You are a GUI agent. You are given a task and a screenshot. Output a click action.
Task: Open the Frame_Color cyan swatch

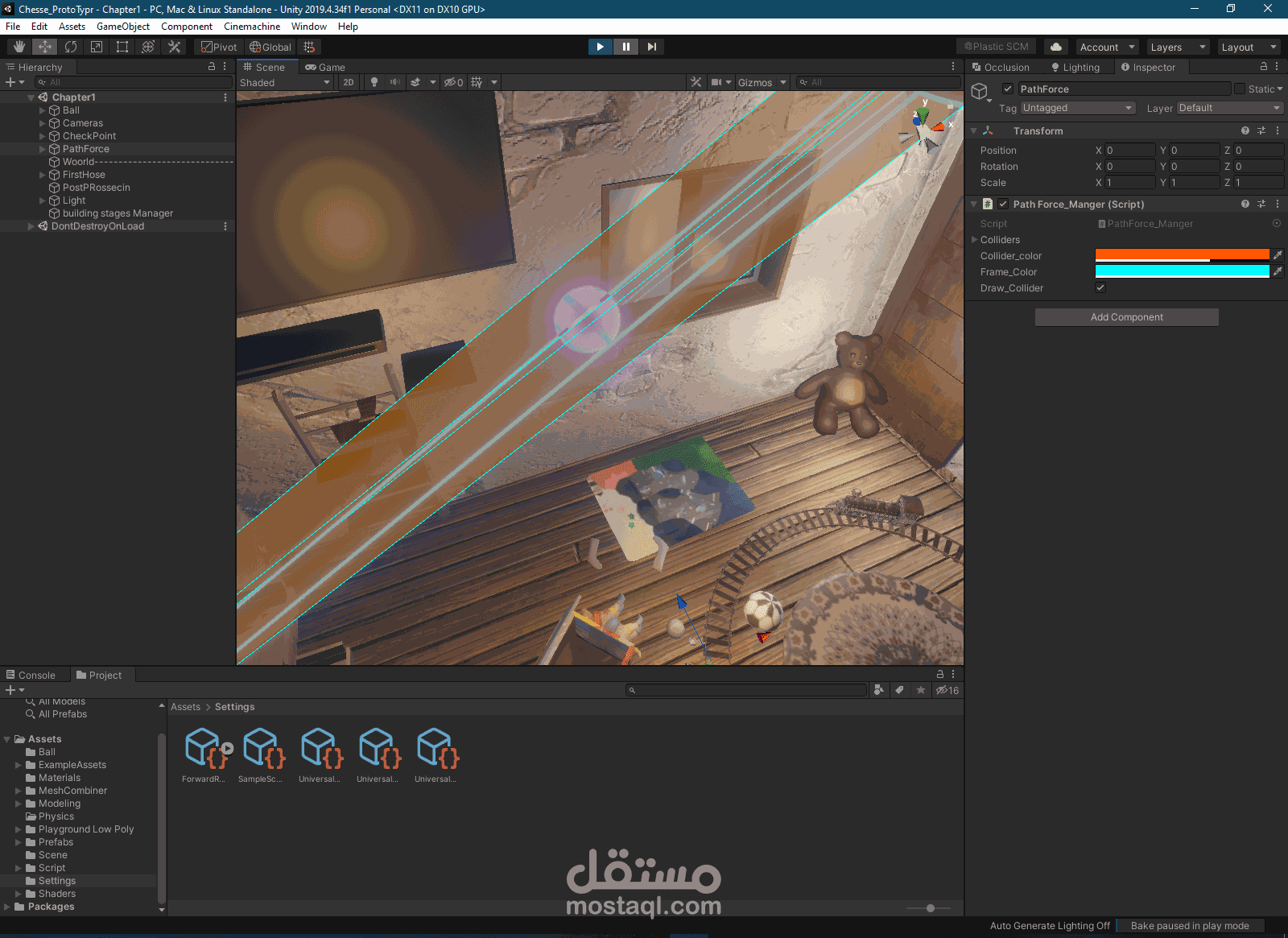coord(1183,271)
